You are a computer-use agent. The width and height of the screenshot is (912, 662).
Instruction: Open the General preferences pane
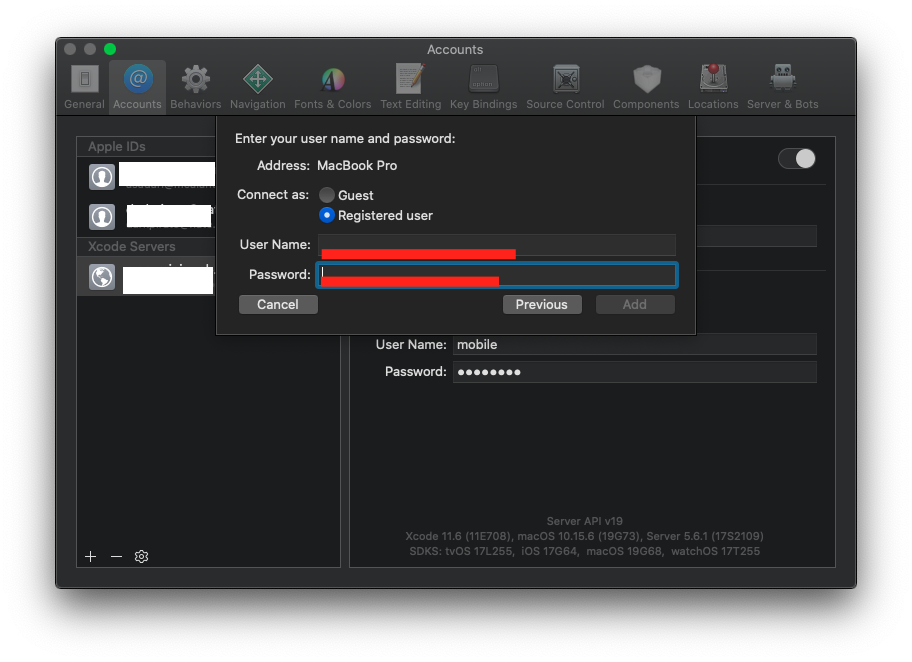84,87
